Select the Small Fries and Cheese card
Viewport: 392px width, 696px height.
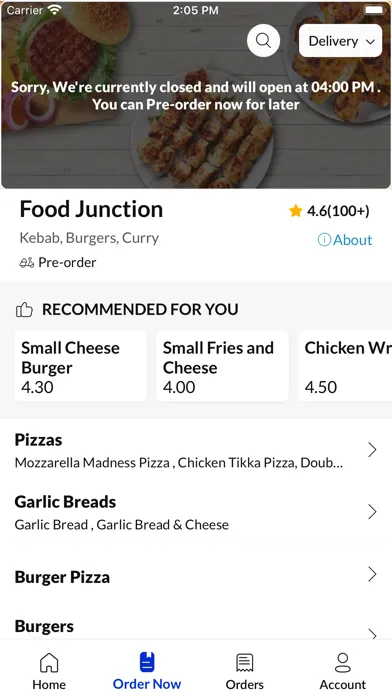tap(222, 366)
